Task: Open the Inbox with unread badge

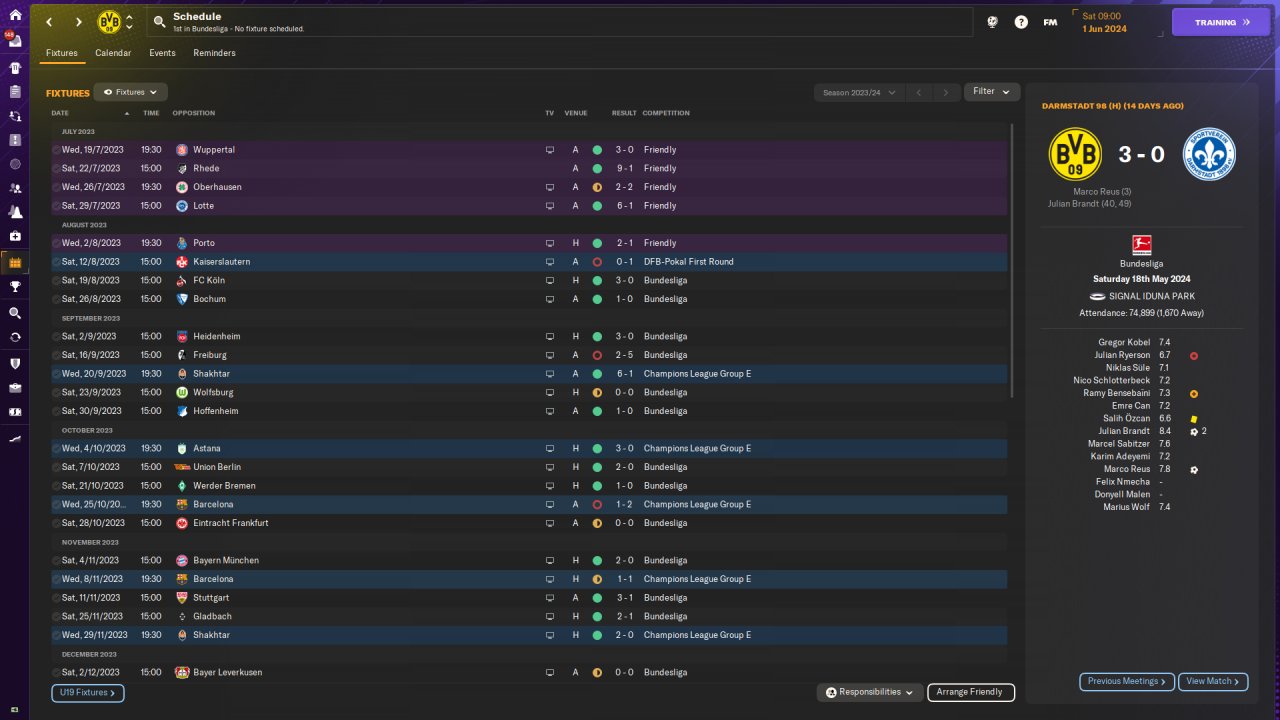Action: coord(14,40)
